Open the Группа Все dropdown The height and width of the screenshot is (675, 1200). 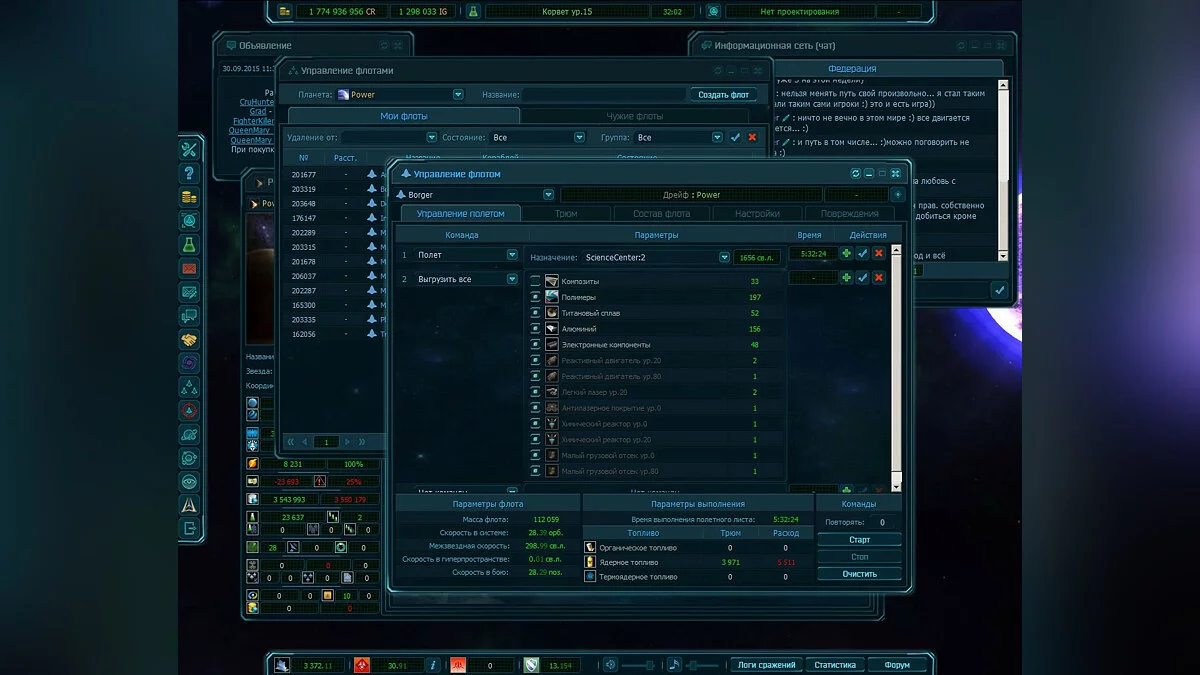tap(717, 137)
